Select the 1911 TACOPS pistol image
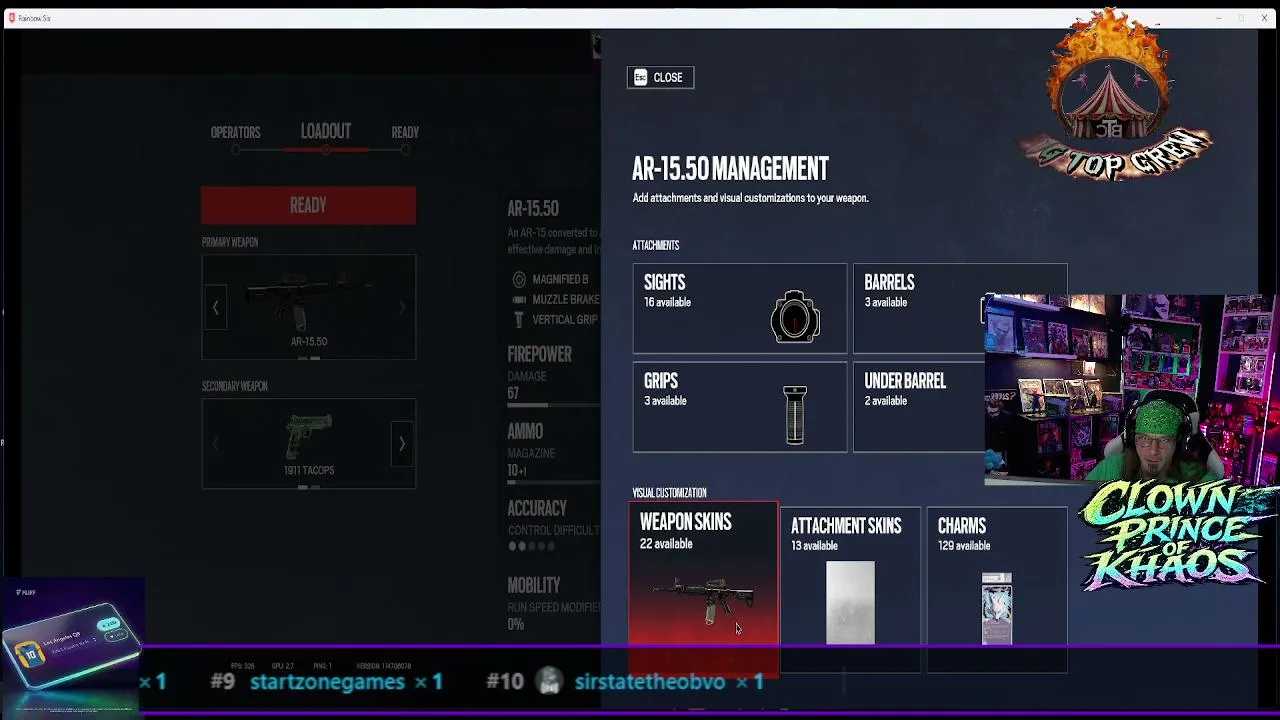 (x=308, y=437)
